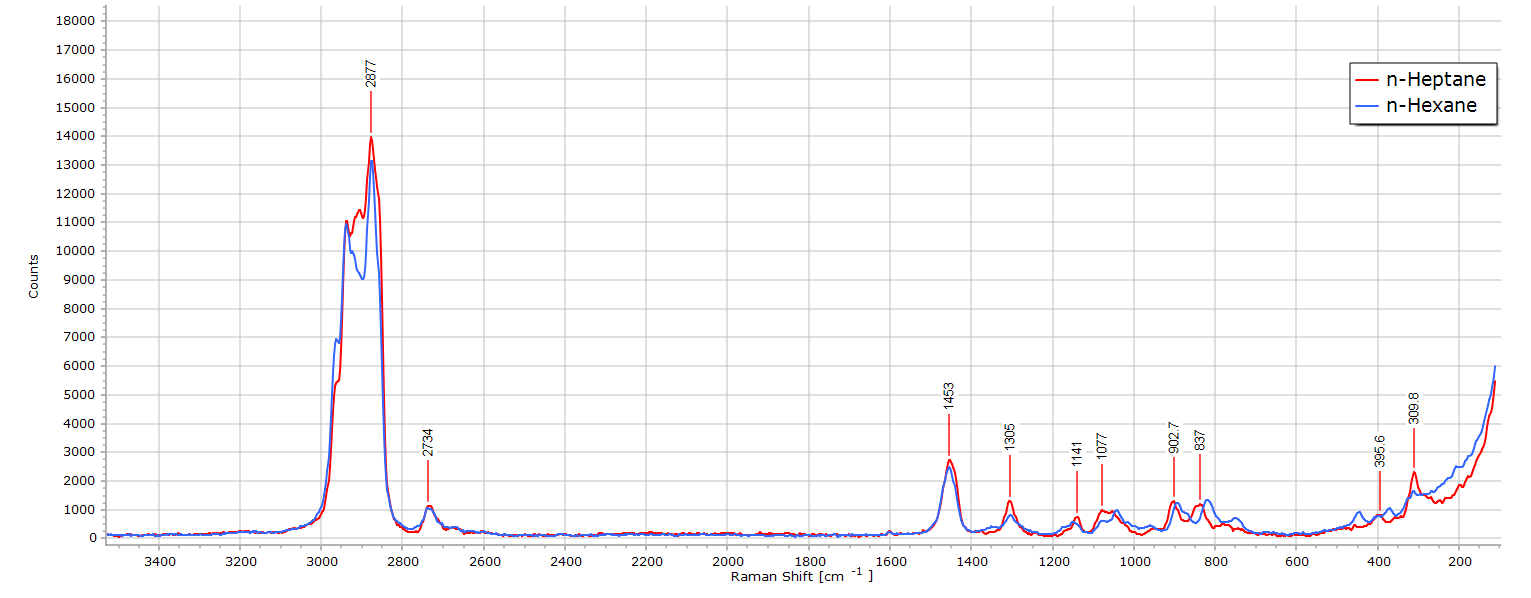Screen dimensions: 1531x598
Task: Click the red line swatch in legend
Action: pos(1366,79)
